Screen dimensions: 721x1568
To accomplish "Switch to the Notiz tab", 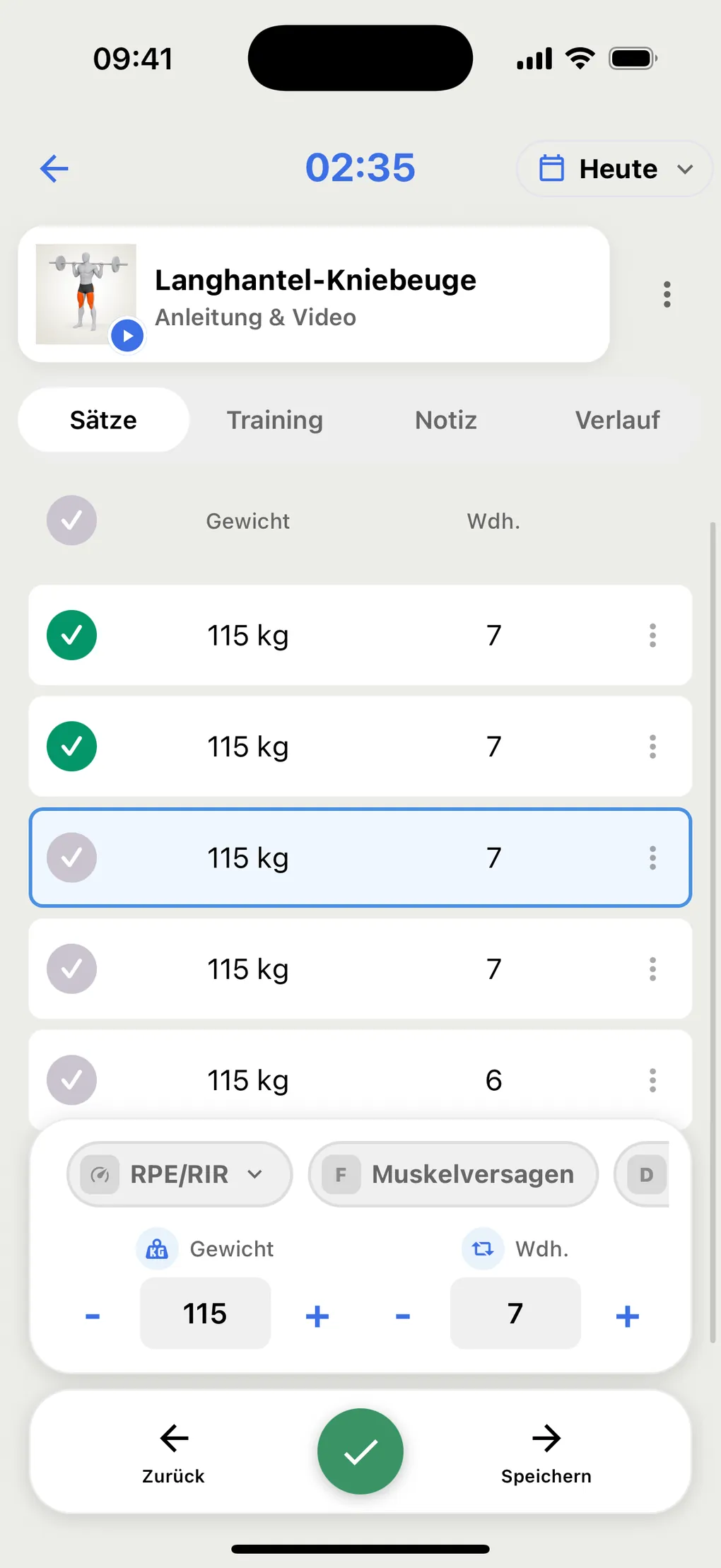I will point(446,420).
